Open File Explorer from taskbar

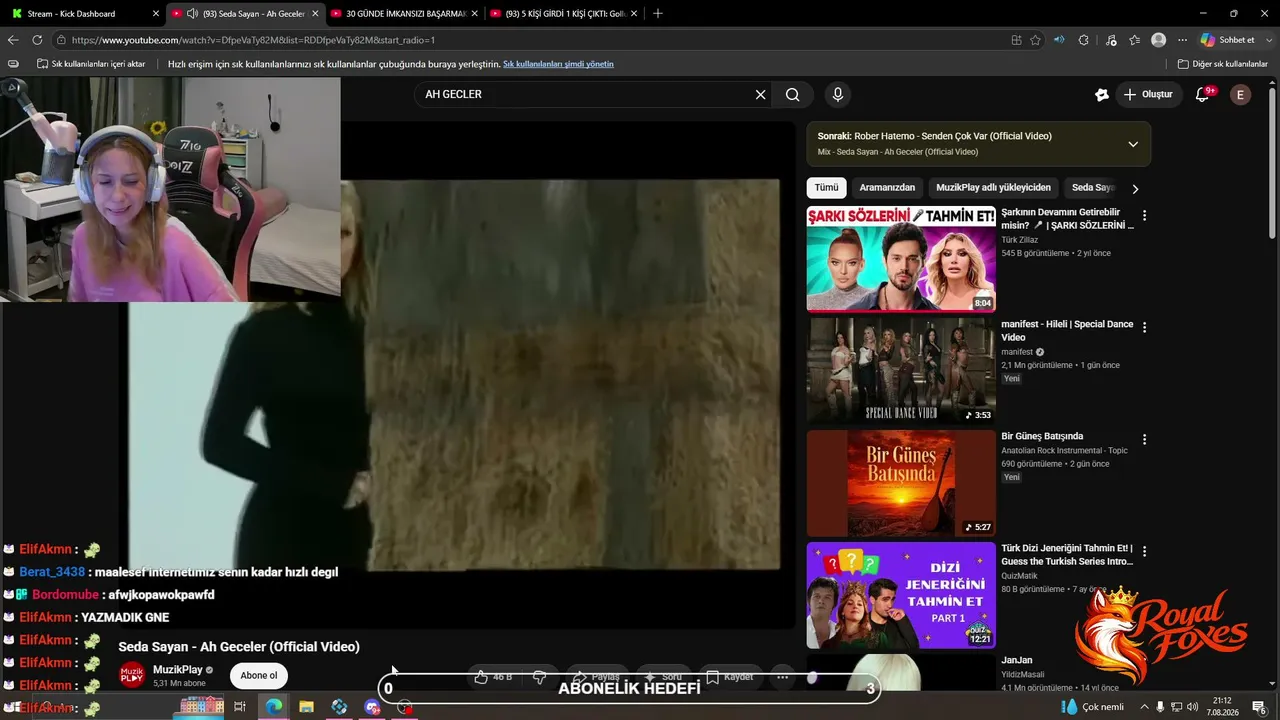(306, 707)
